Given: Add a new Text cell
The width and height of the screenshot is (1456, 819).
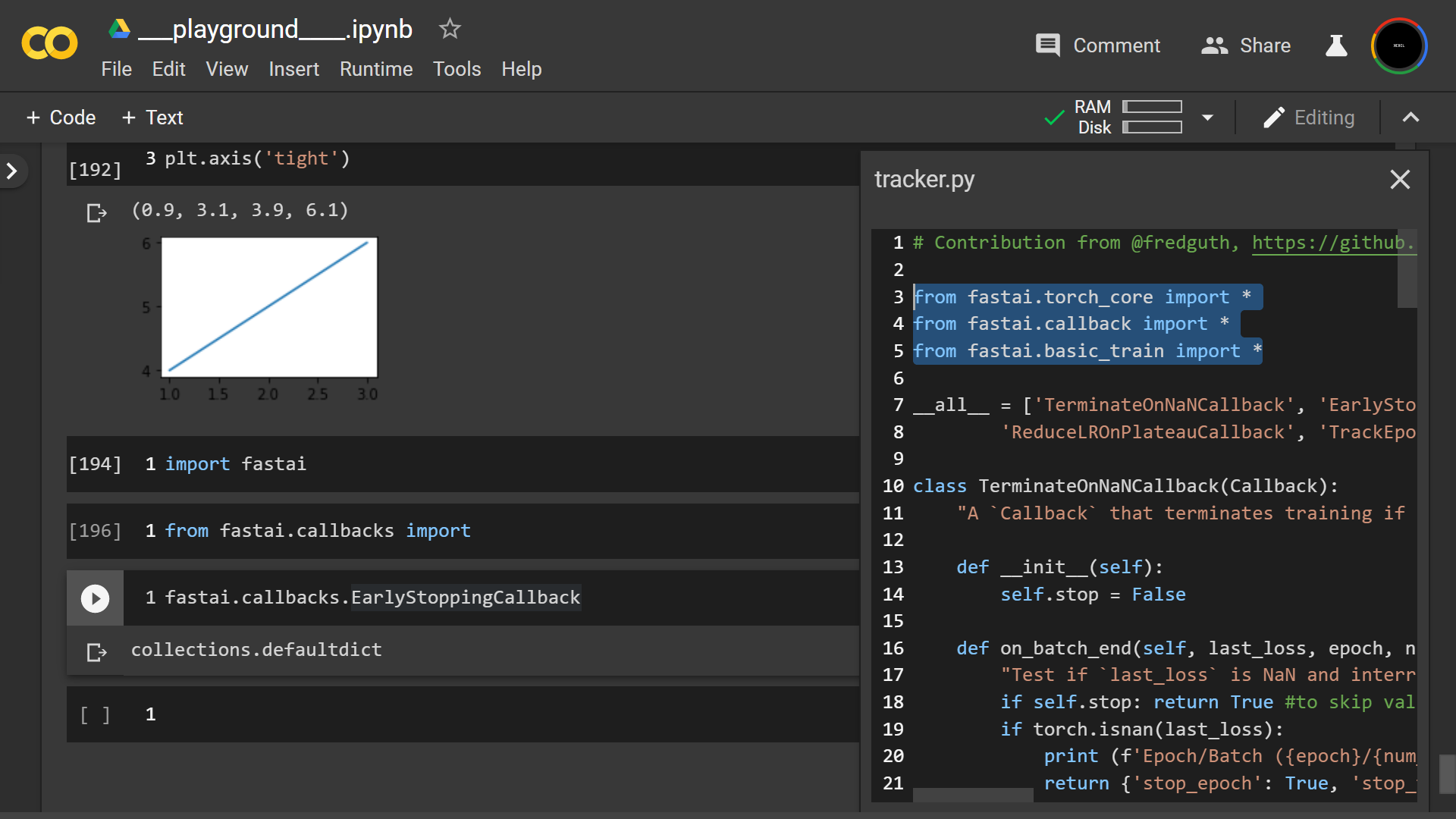Looking at the screenshot, I should pyautogui.click(x=152, y=118).
